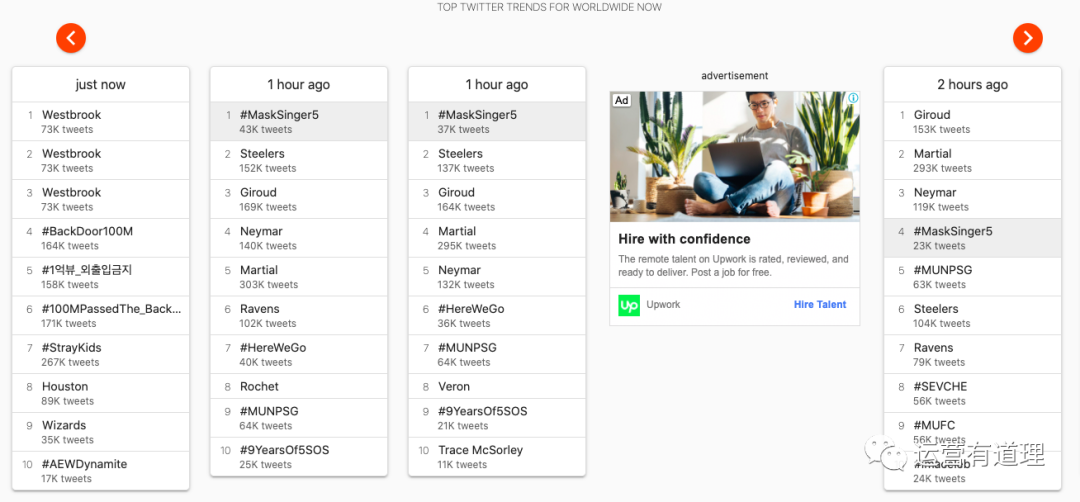1080x502 pixels.
Task: Click the orange previous arrow button
Action: (x=71, y=38)
